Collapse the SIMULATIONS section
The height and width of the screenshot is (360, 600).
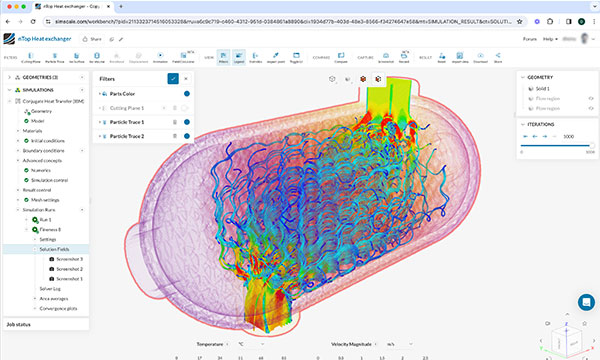(9, 90)
